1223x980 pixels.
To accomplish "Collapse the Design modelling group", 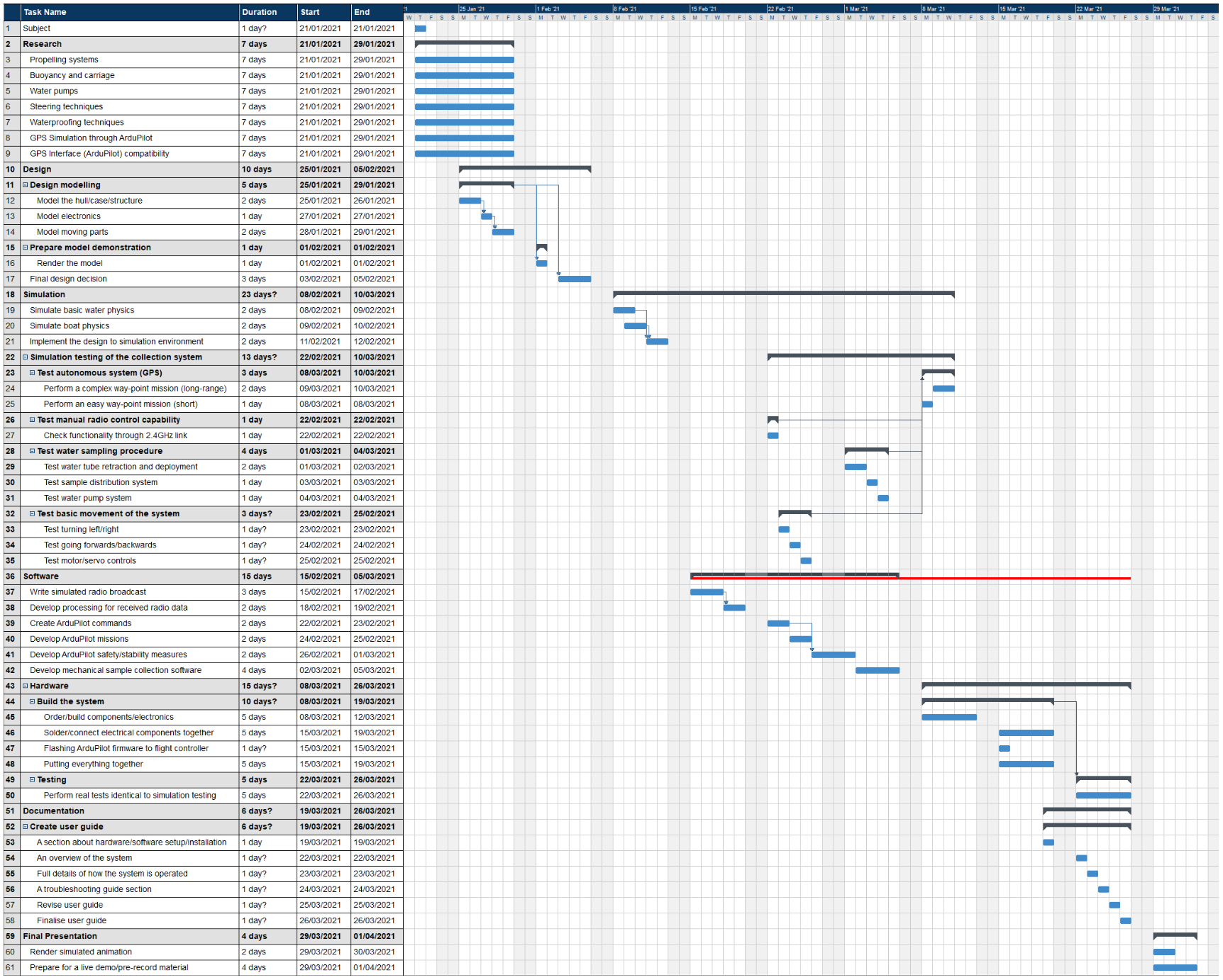I will [x=26, y=185].
